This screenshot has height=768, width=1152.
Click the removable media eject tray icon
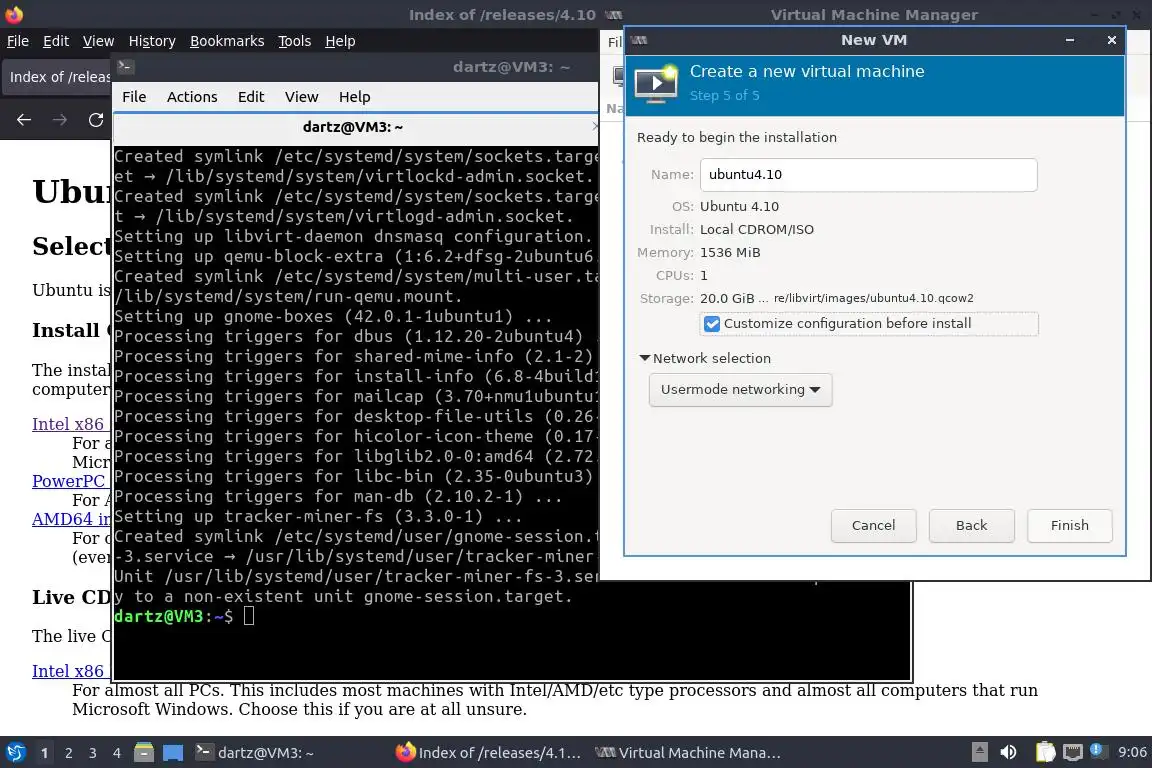(979, 752)
